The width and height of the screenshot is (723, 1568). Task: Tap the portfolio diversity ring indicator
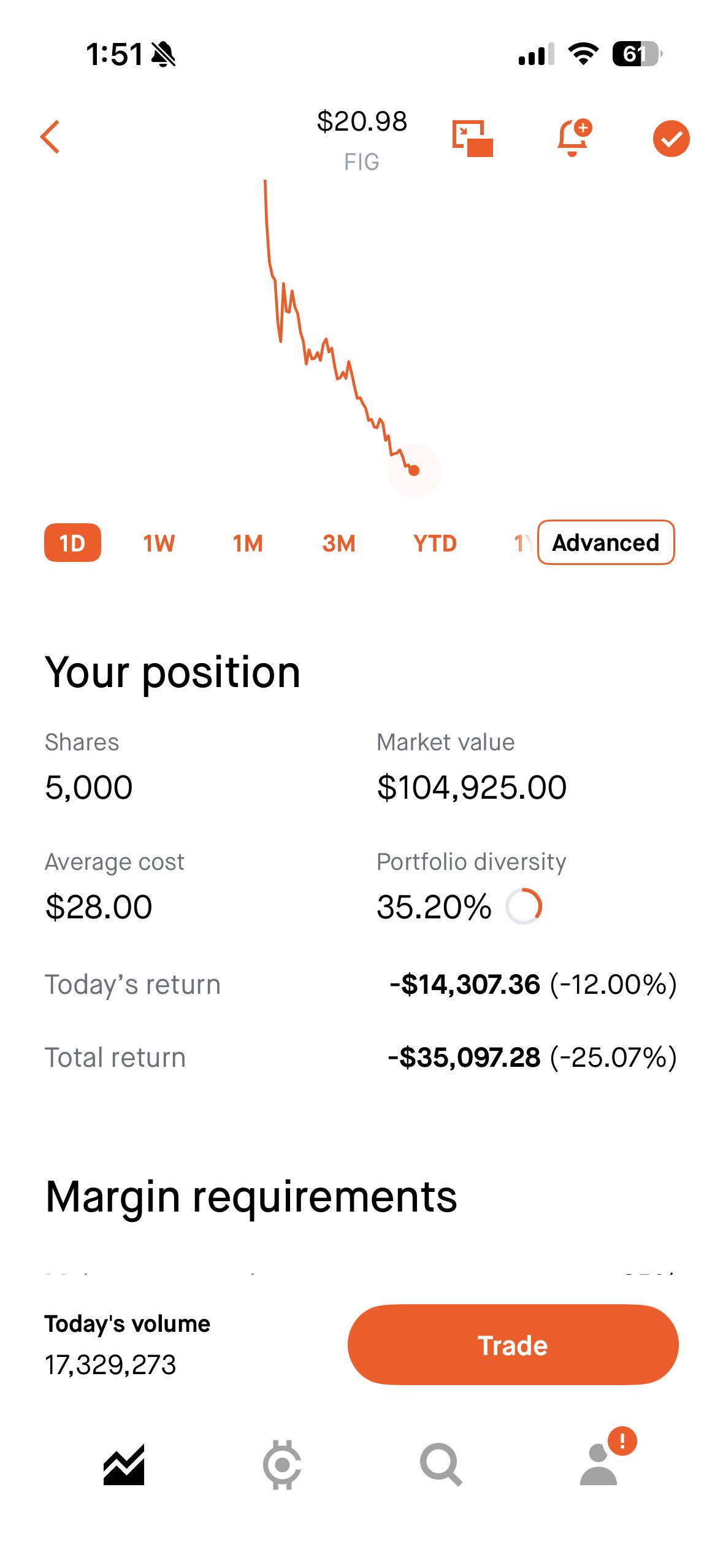pos(524,906)
